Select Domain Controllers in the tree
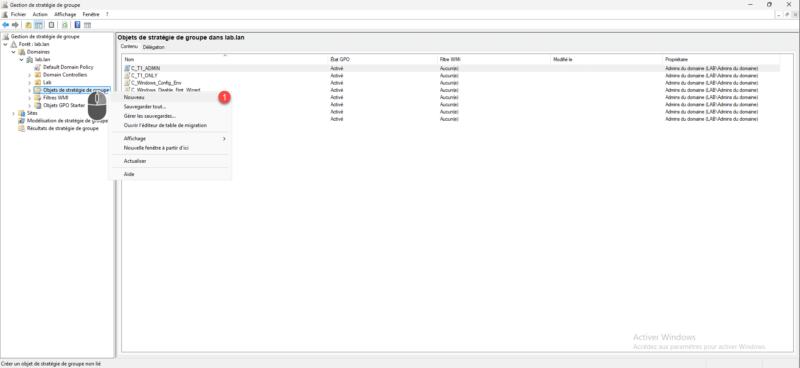800x368 pixels. click(65, 75)
